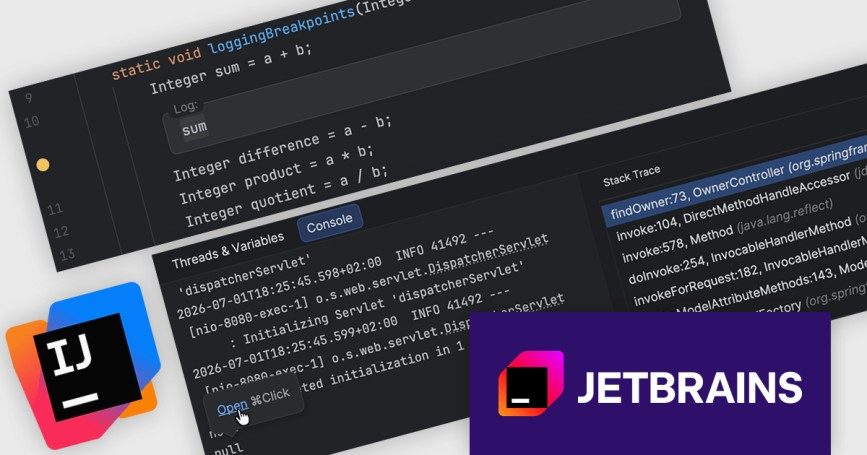Open the Threads & Variables tab

tap(228, 250)
